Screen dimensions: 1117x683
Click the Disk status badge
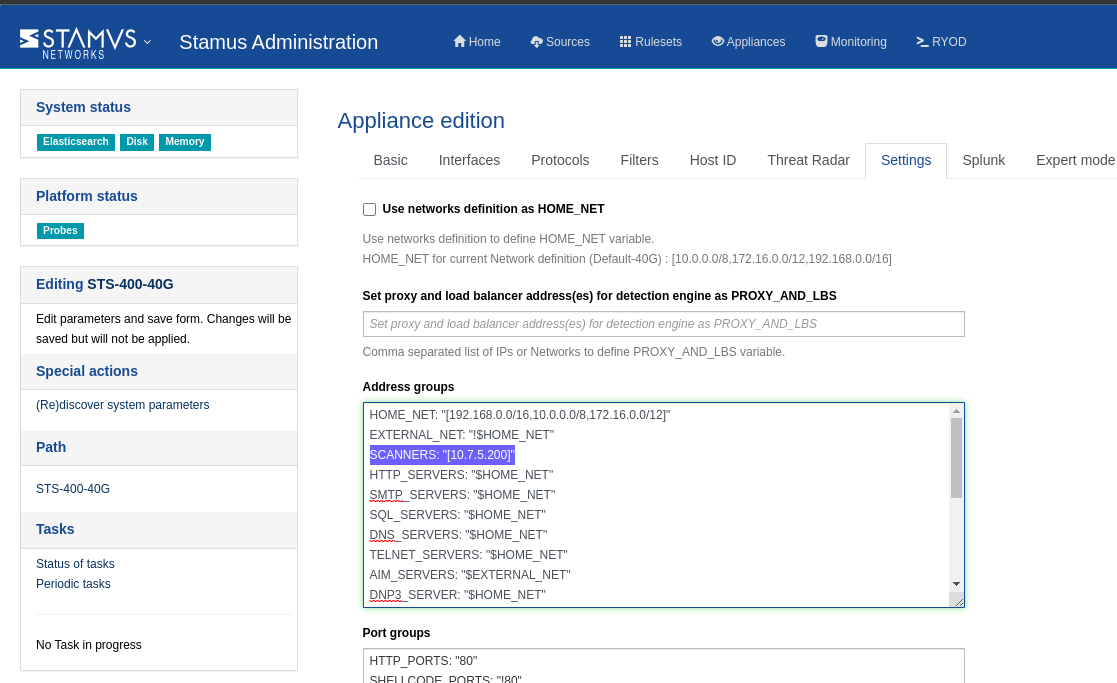pyautogui.click(x=137, y=142)
